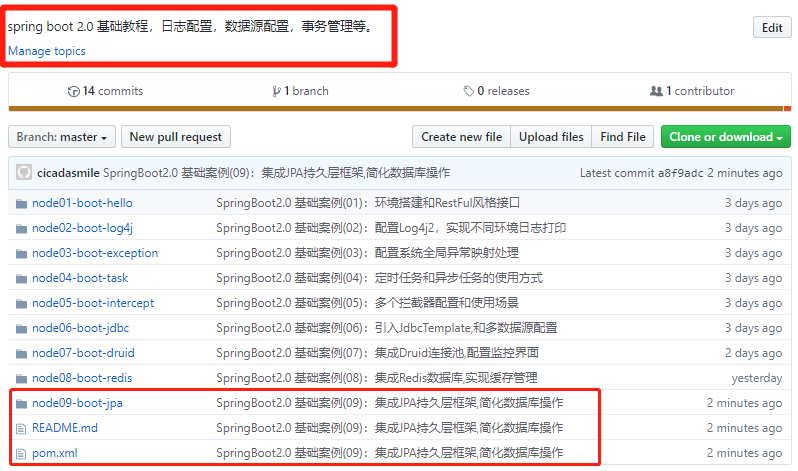
Task: View the 0 releases link
Action: point(497,91)
